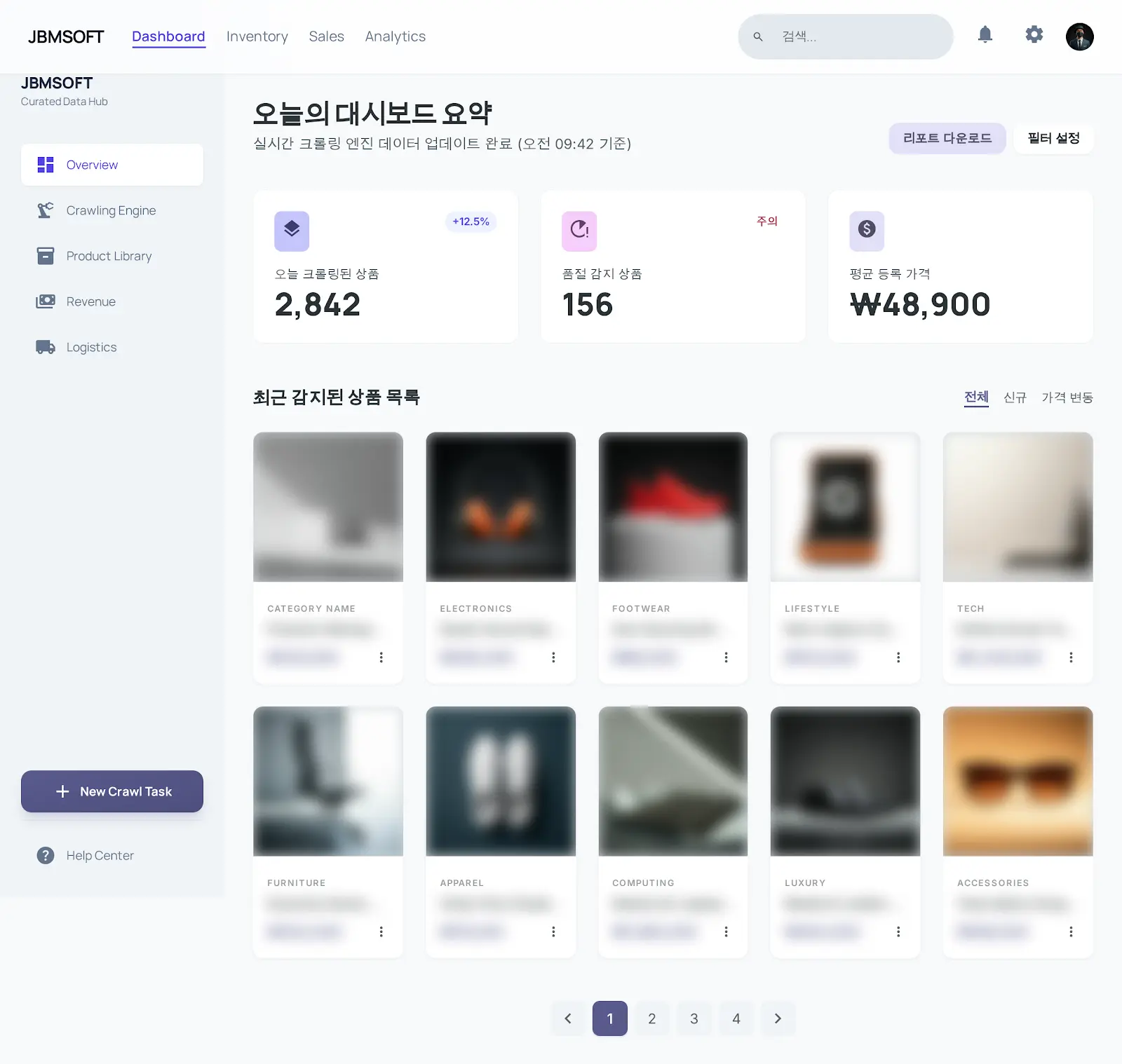Open the APPAREL product thumbnail
This screenshot has width=1122, height=1064.
(x=501, y=781)
